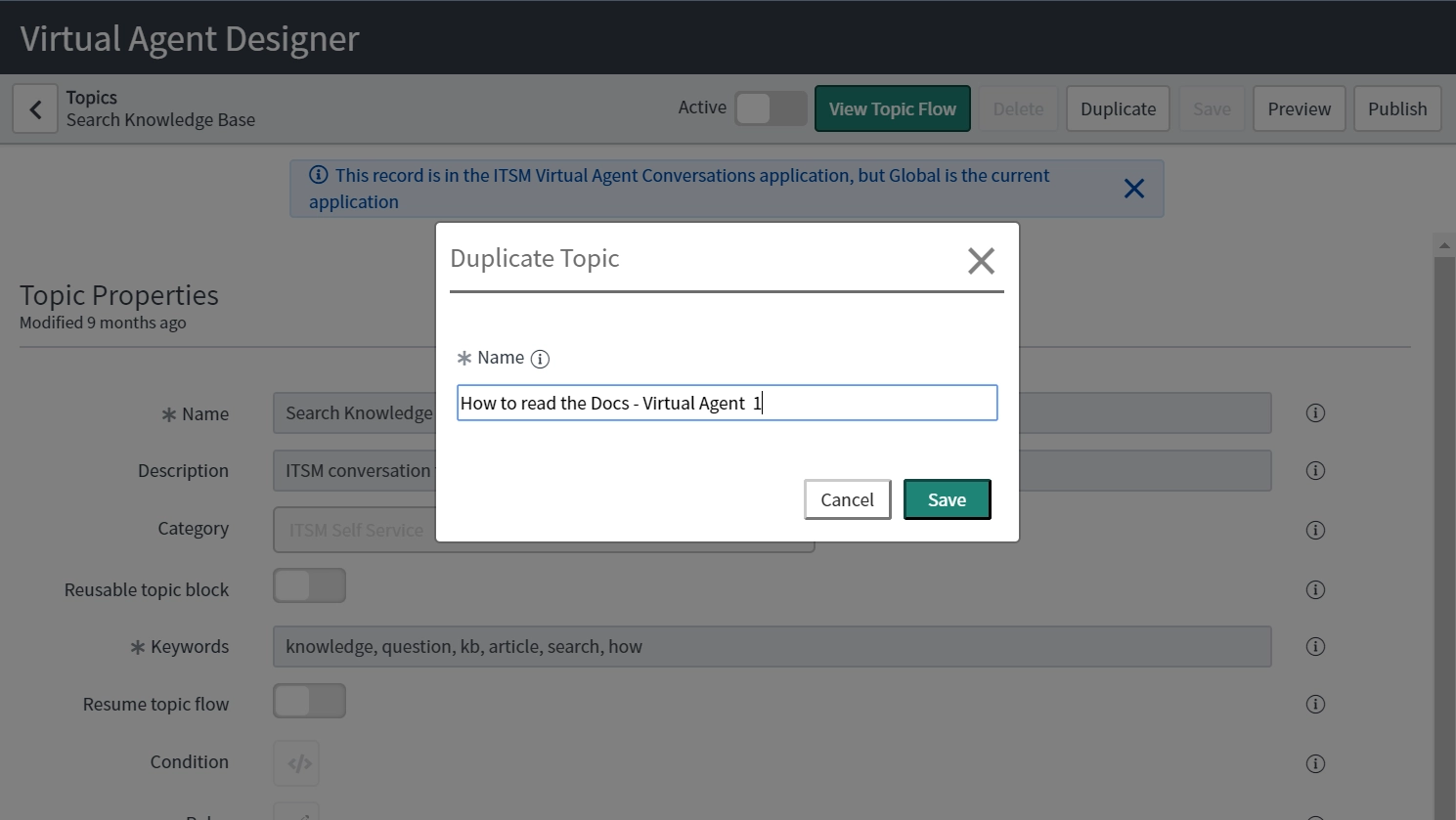
Task: Click the info icon in the banner
Action: click(x=318, y=175)
